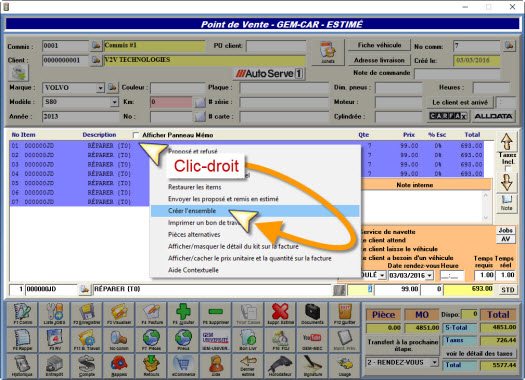Click the Achats shopping icon near PO client

(x=327, y=52)
